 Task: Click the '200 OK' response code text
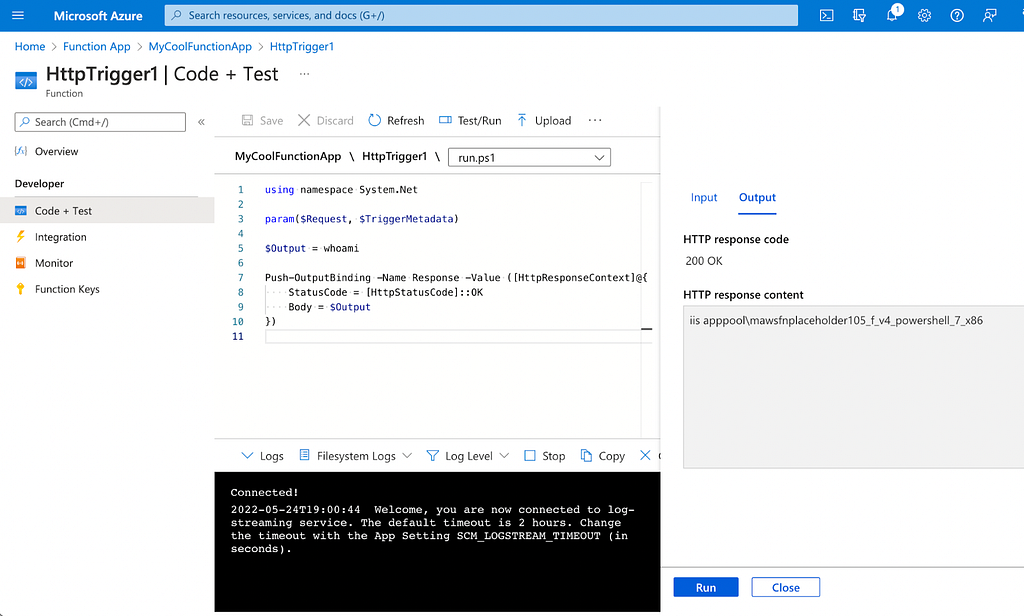click(704, 261)
